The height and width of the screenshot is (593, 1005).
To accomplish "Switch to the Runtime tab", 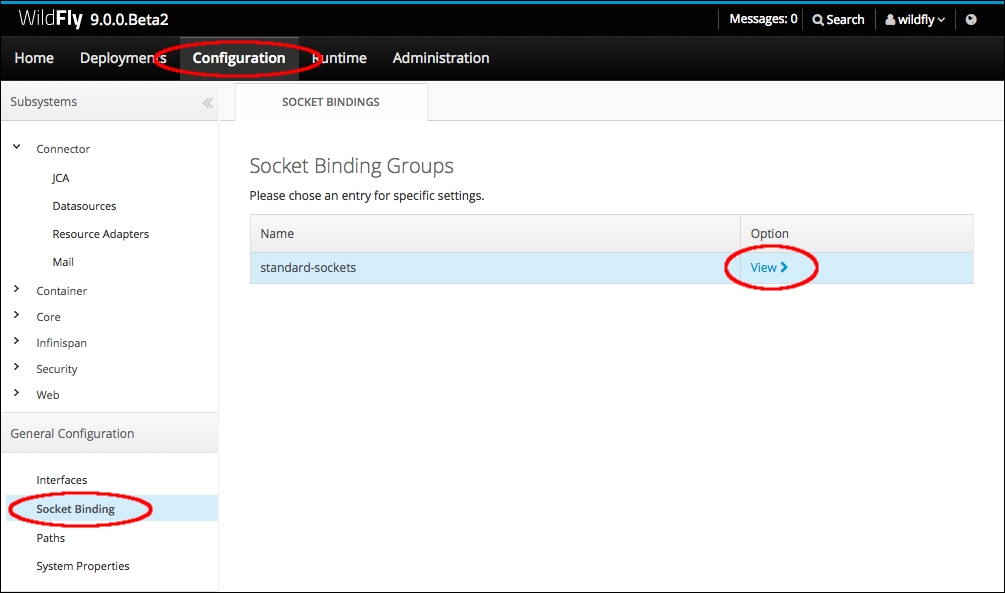I will 340,58.
